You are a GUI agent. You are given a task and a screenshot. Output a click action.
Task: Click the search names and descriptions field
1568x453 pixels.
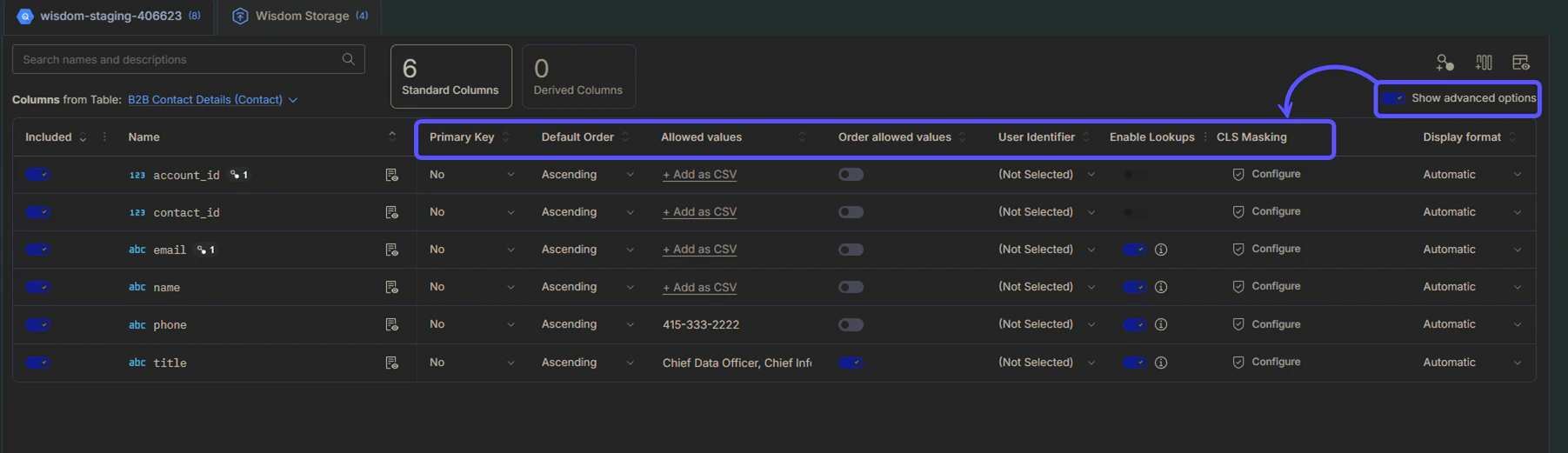tap(188, 59)
